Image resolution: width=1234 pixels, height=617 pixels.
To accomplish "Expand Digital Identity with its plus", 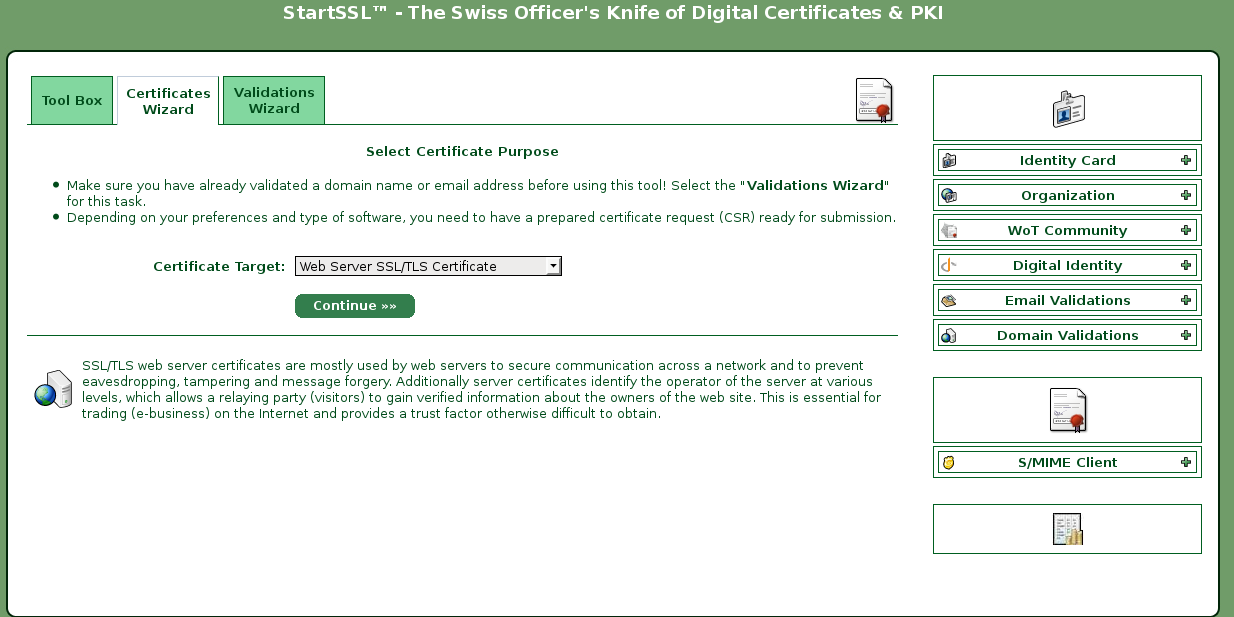I will pyautogui.click(x=1186, y=265).
